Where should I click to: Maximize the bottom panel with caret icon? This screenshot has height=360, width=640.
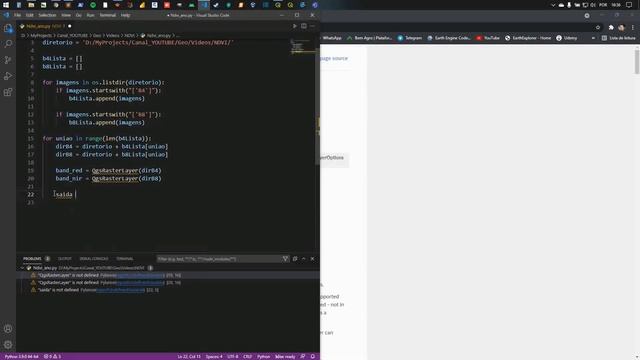pos(303,259)
